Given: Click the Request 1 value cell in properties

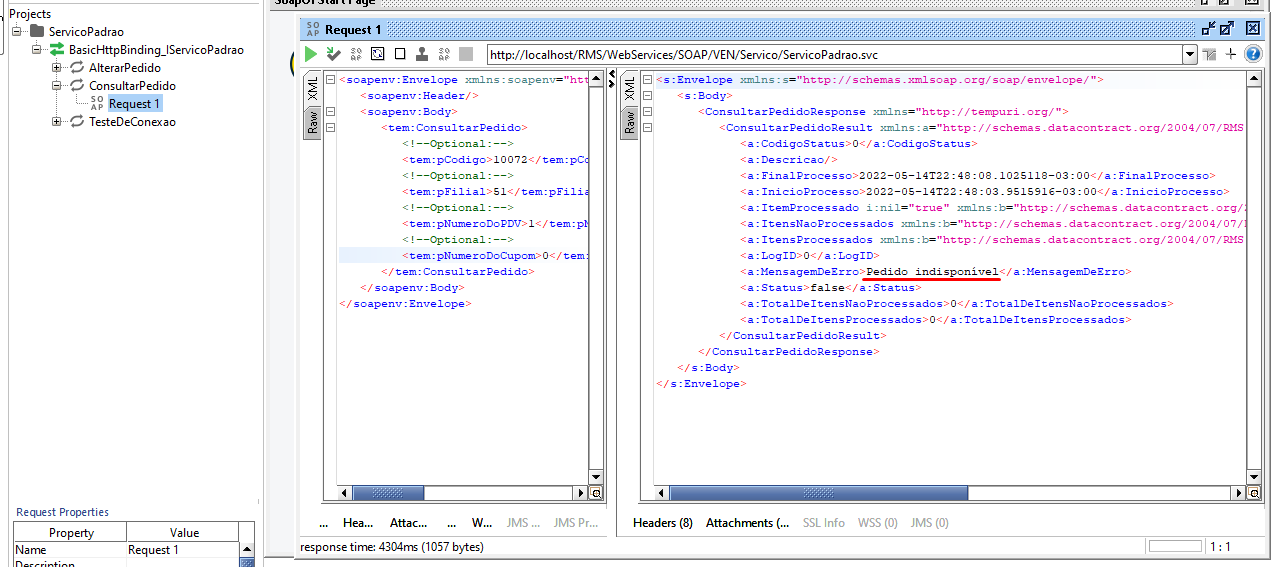Looking at the screenshot, I should [183, 550].
